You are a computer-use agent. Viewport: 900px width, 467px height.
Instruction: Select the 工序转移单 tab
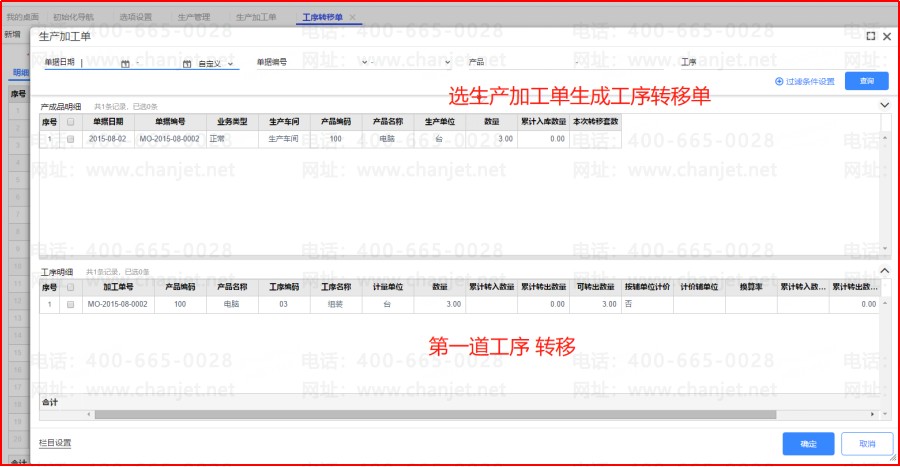pyautogui.click(x=322, y=17)
